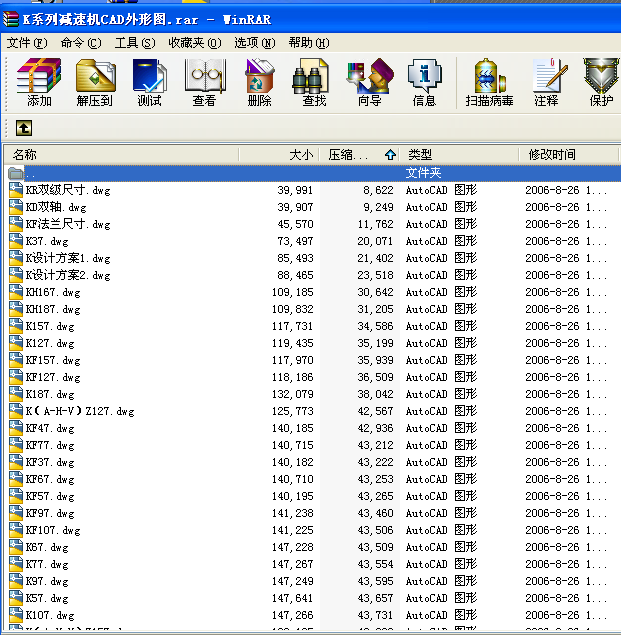Click file icon of K107.dwg

[x=16, y=615]
